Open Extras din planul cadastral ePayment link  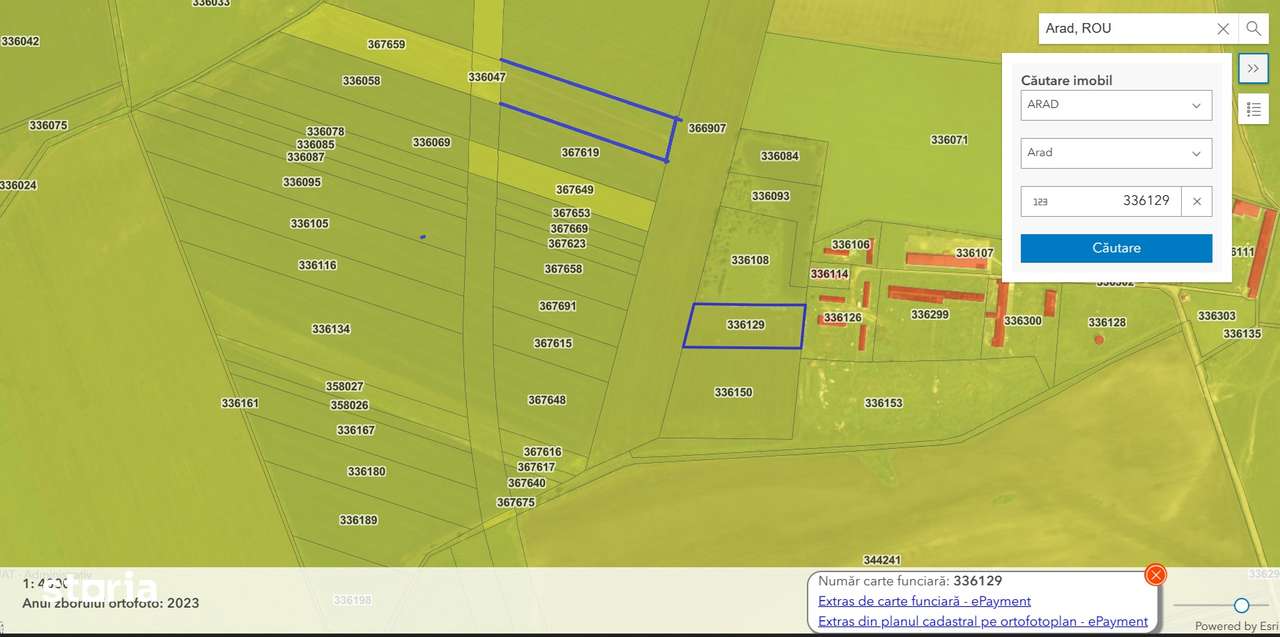pyautogui.click(x=983, y=621)
